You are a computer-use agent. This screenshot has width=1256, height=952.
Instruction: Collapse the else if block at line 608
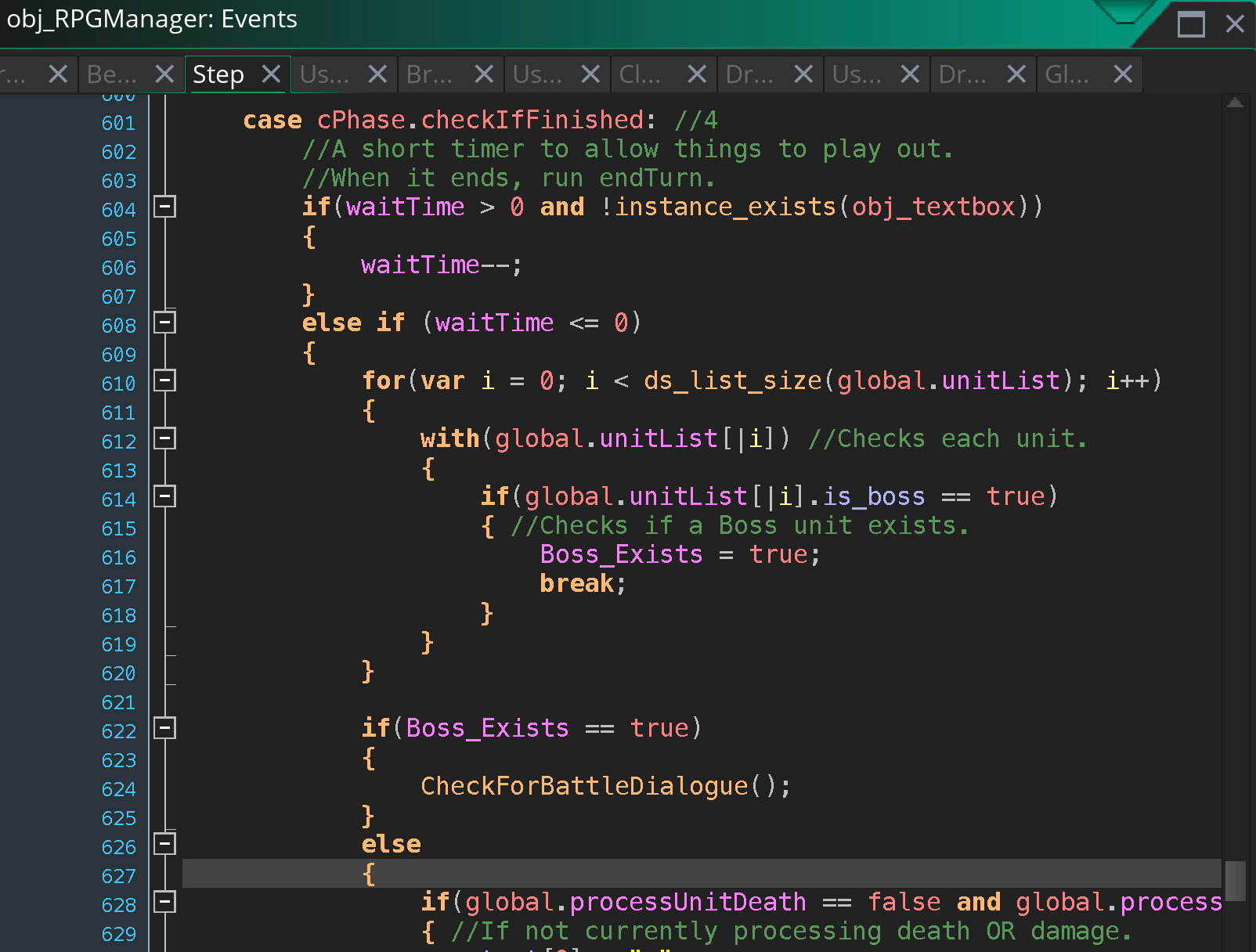click(164, 323)
